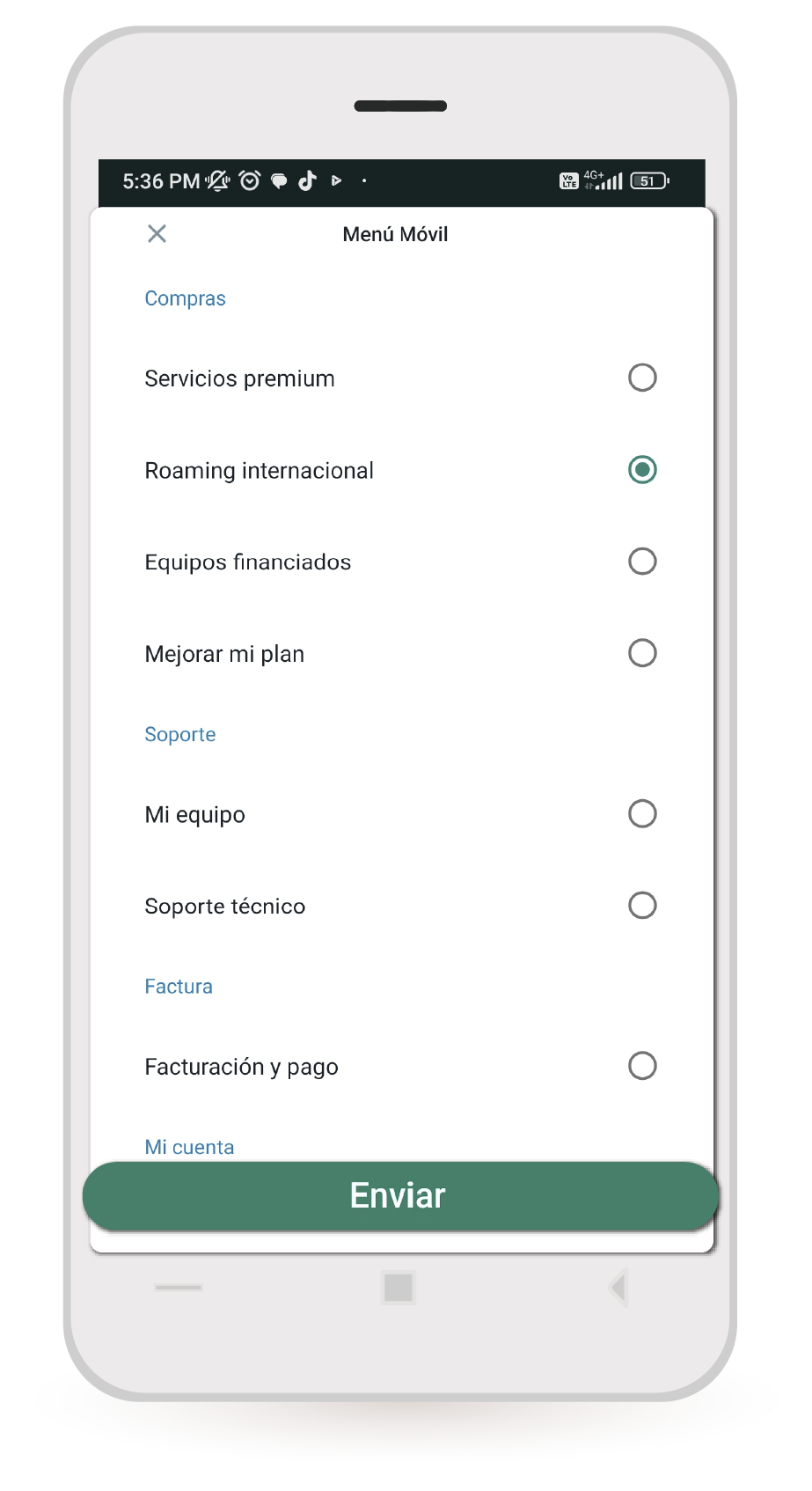Tap the play notification icon

[336, 180]
